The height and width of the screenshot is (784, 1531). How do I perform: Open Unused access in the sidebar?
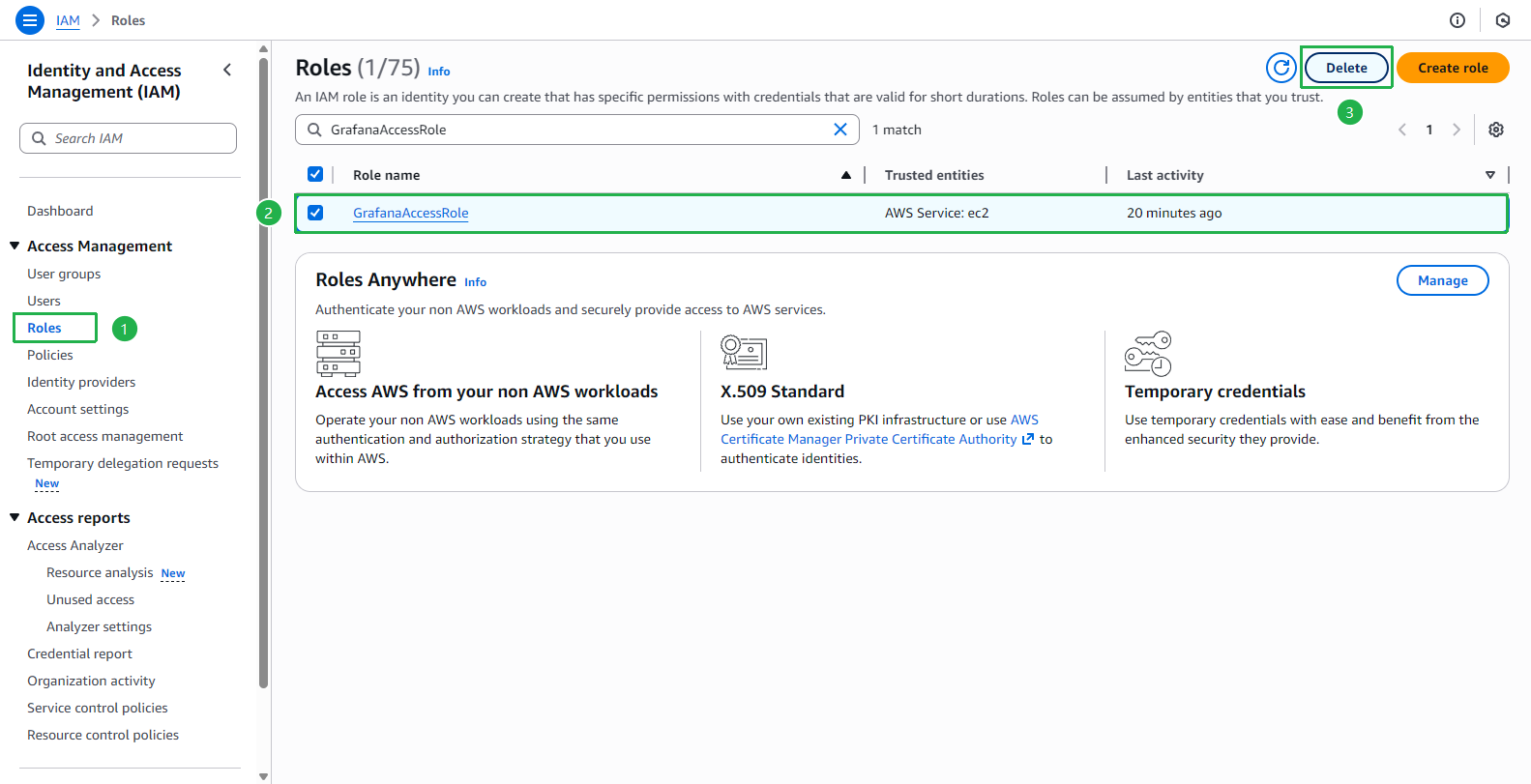point(90,599)
